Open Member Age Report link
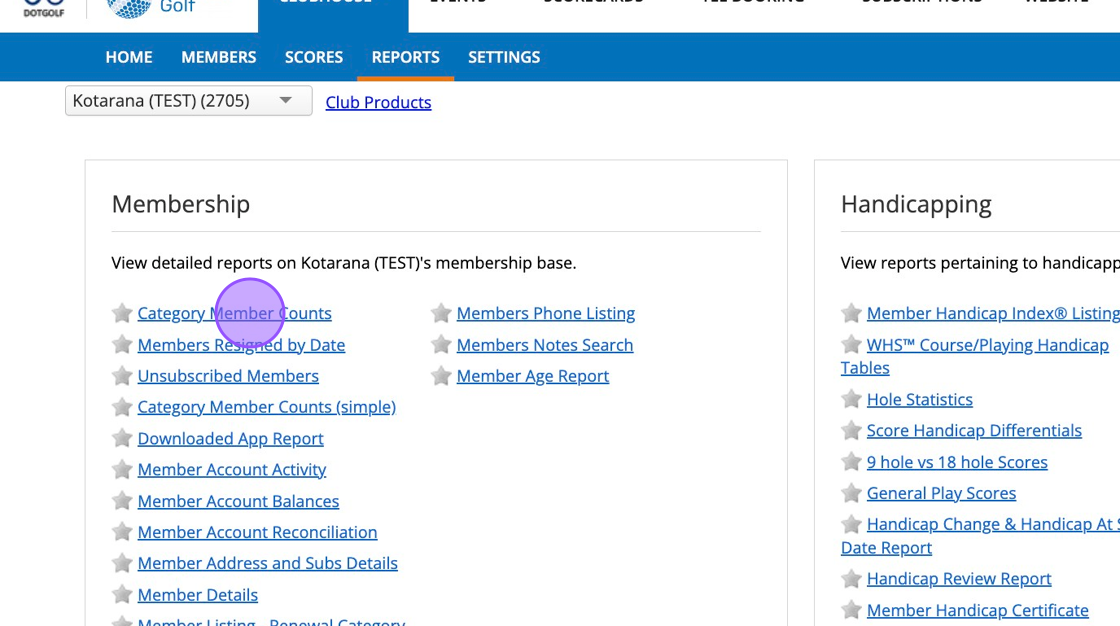 533,376
